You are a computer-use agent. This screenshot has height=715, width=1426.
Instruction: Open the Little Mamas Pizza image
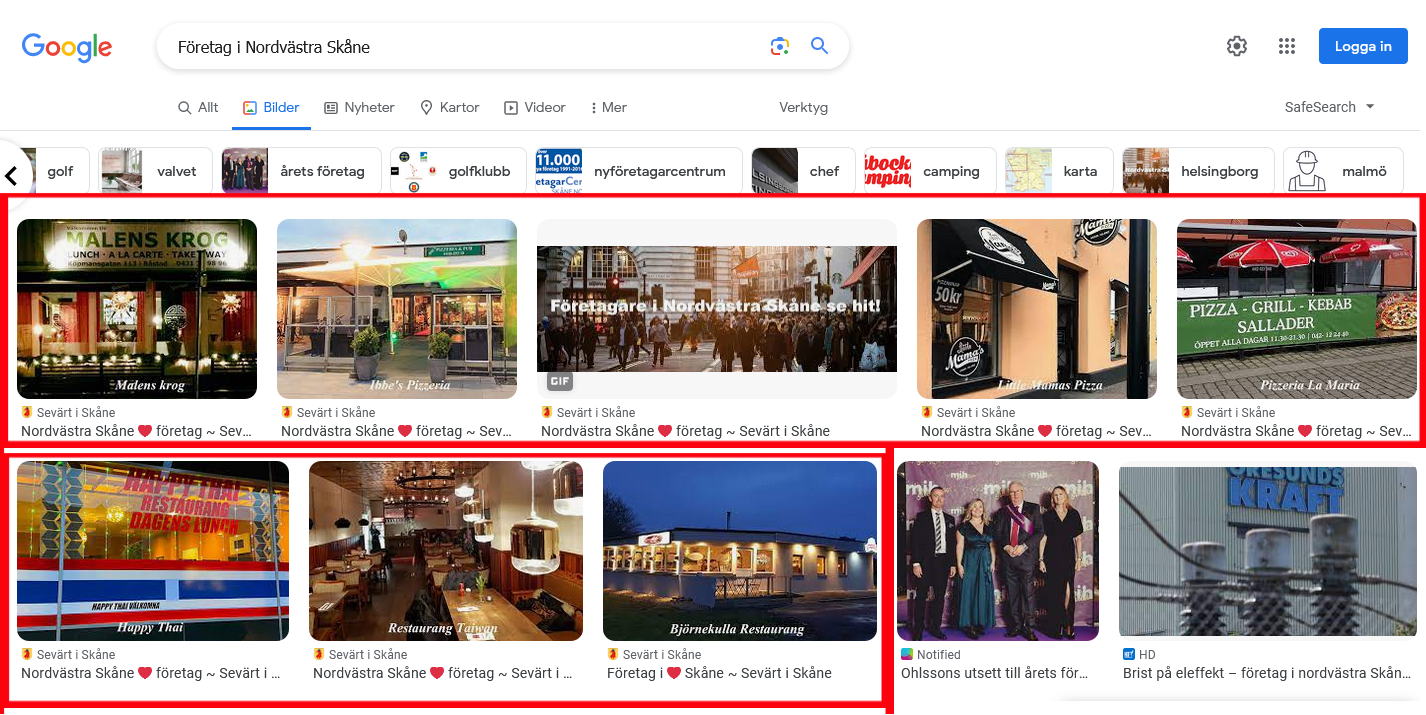click(1037, 309)
